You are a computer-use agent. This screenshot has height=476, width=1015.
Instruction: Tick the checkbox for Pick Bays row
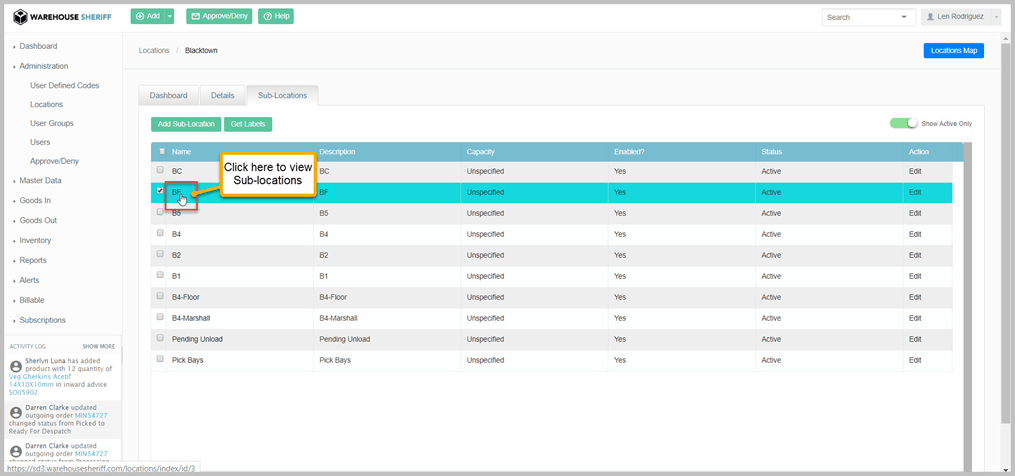(x=160, y=358)
